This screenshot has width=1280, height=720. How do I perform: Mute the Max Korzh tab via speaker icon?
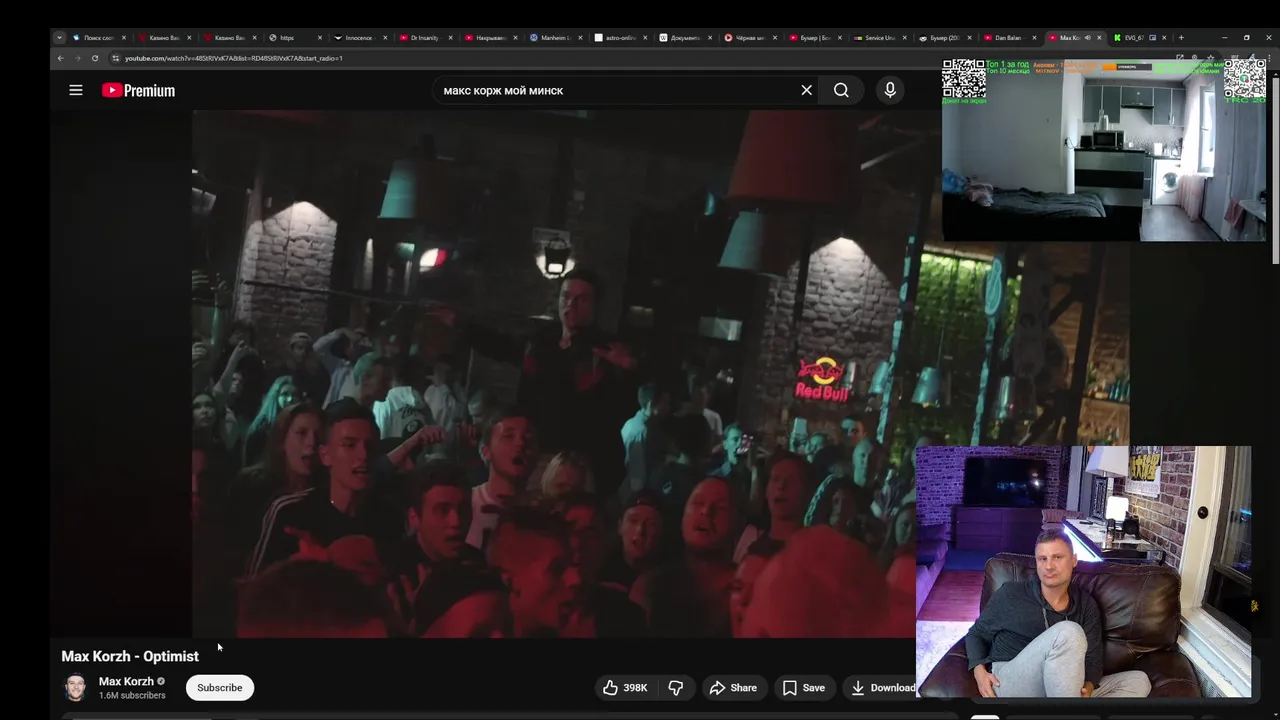(x=1088, y=38)
